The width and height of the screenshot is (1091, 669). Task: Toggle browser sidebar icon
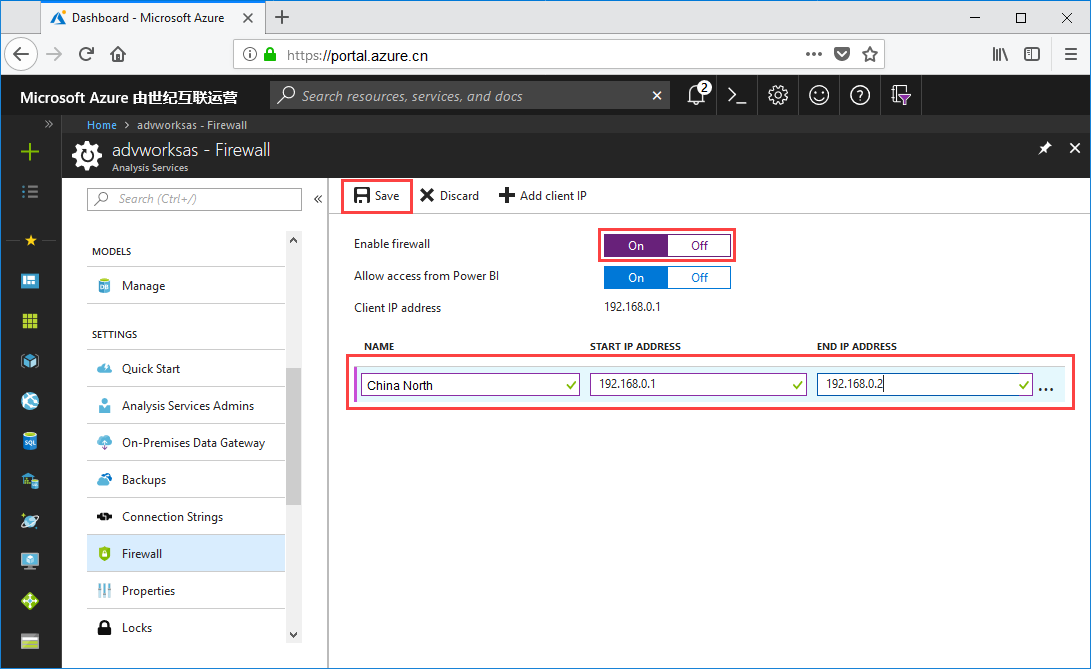point(1032,54)
